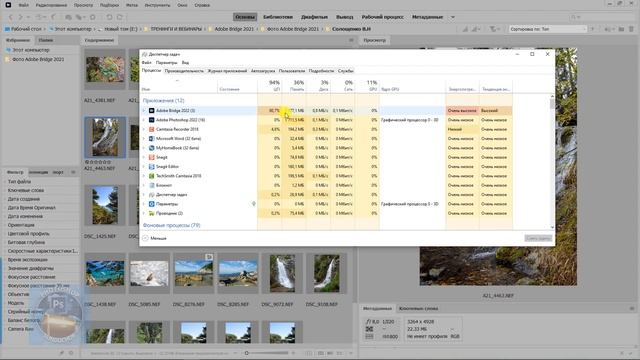Viewport: 640px width, 360px height.
Task: Click the Параметры row leaf status icon
Action: [x=253, y=204]
